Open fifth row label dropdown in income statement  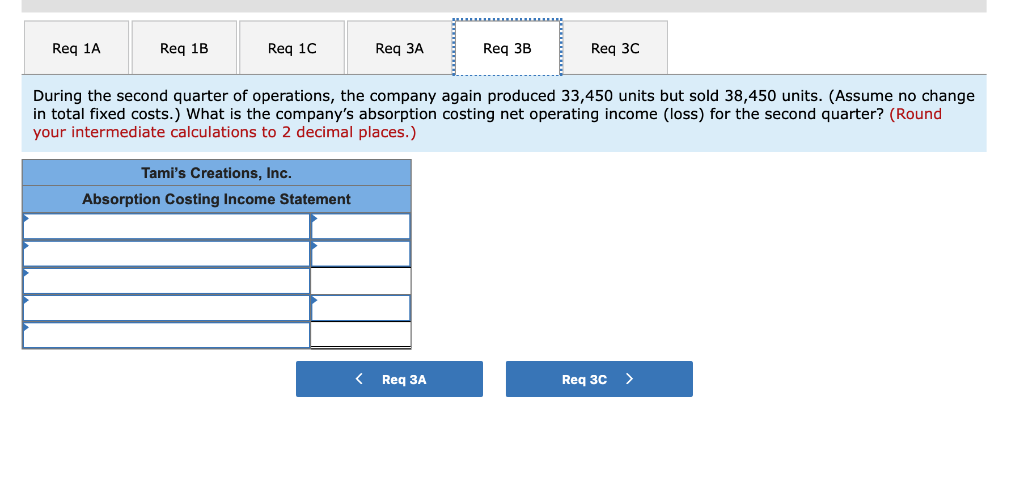point(167,335)
